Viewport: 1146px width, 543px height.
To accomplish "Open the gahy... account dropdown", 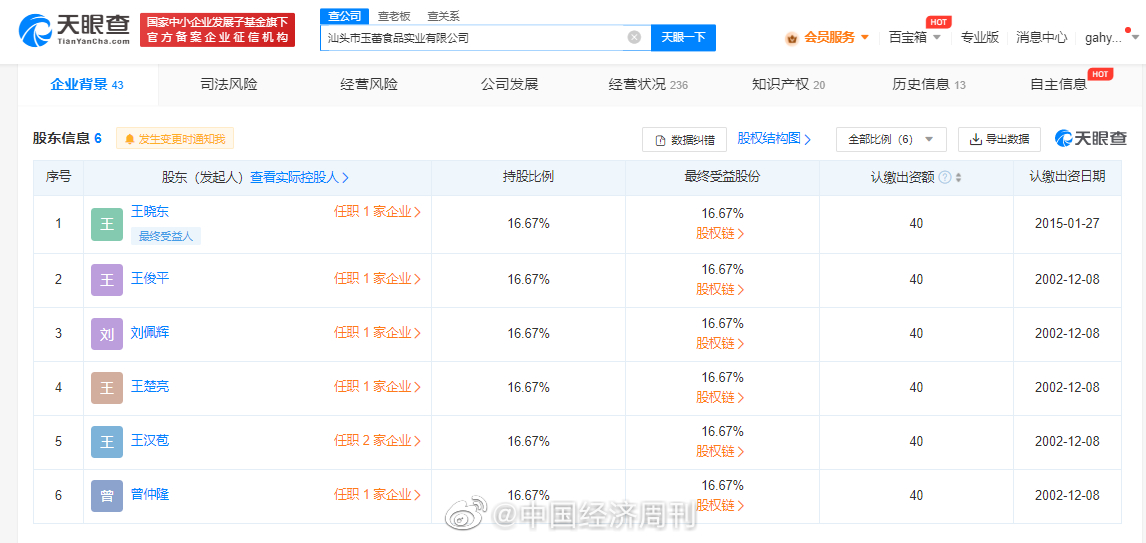I will click(1111, 38).
